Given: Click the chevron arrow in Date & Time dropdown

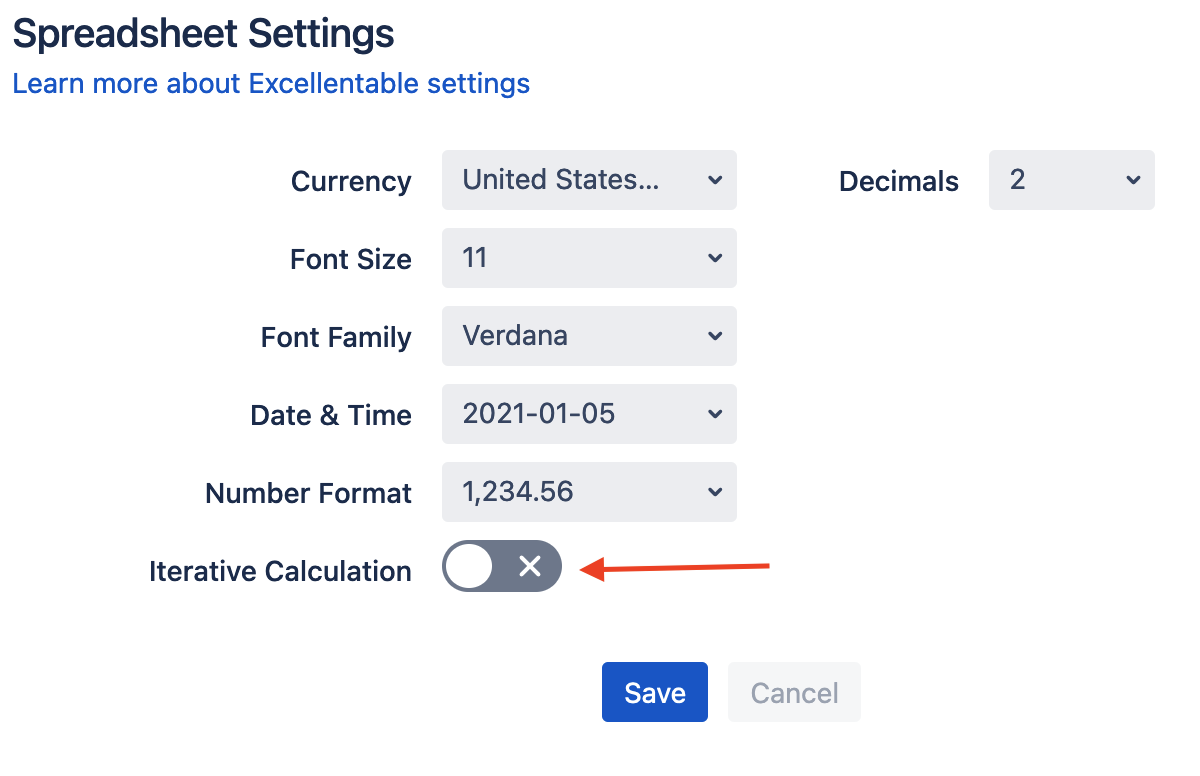Looking at the screenshot, I should pyautogui.click(x=714, y=414).
